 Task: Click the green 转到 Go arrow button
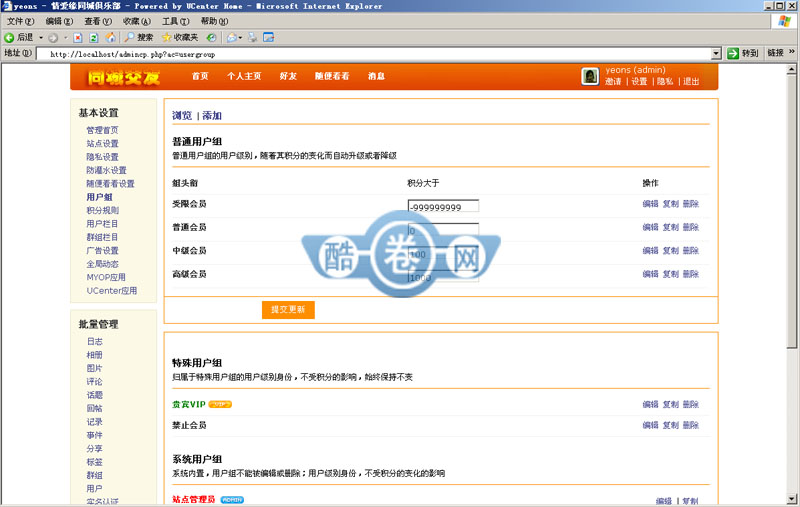[x=743, y=53]
